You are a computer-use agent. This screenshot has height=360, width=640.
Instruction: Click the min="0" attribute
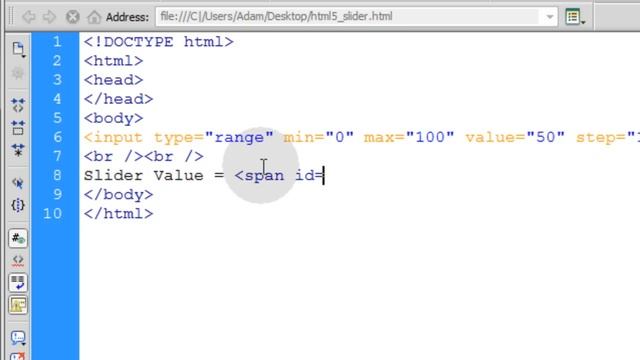[x=319, y=138]
